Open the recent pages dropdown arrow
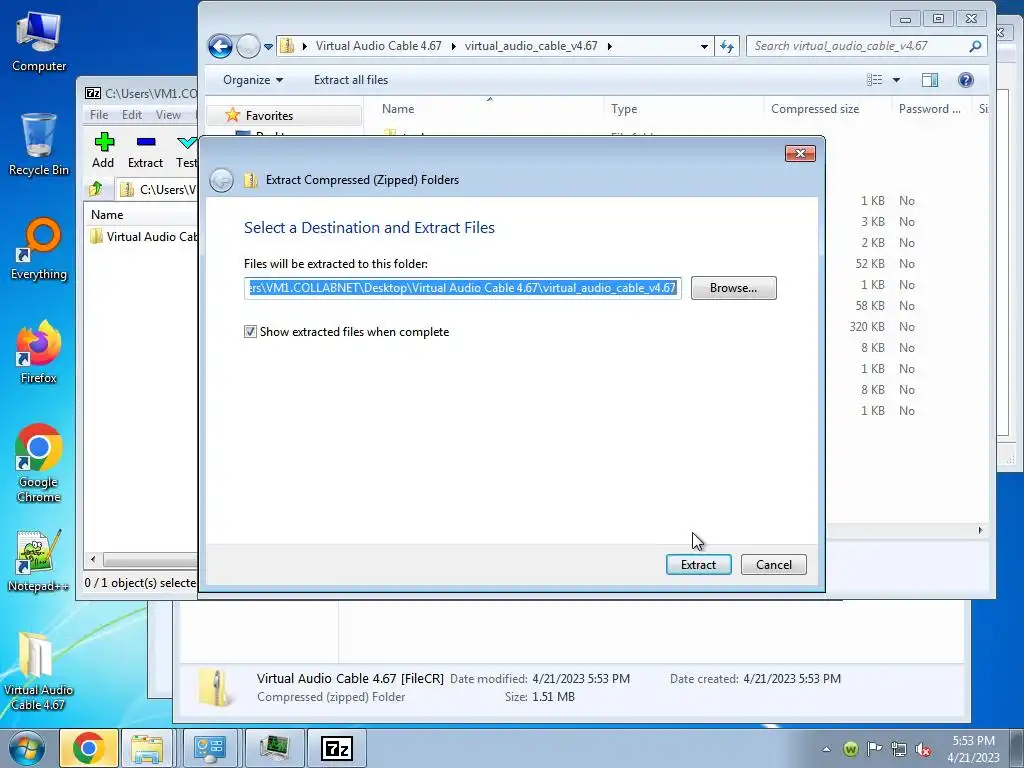1024x768 pixels. tap(268, 47)
